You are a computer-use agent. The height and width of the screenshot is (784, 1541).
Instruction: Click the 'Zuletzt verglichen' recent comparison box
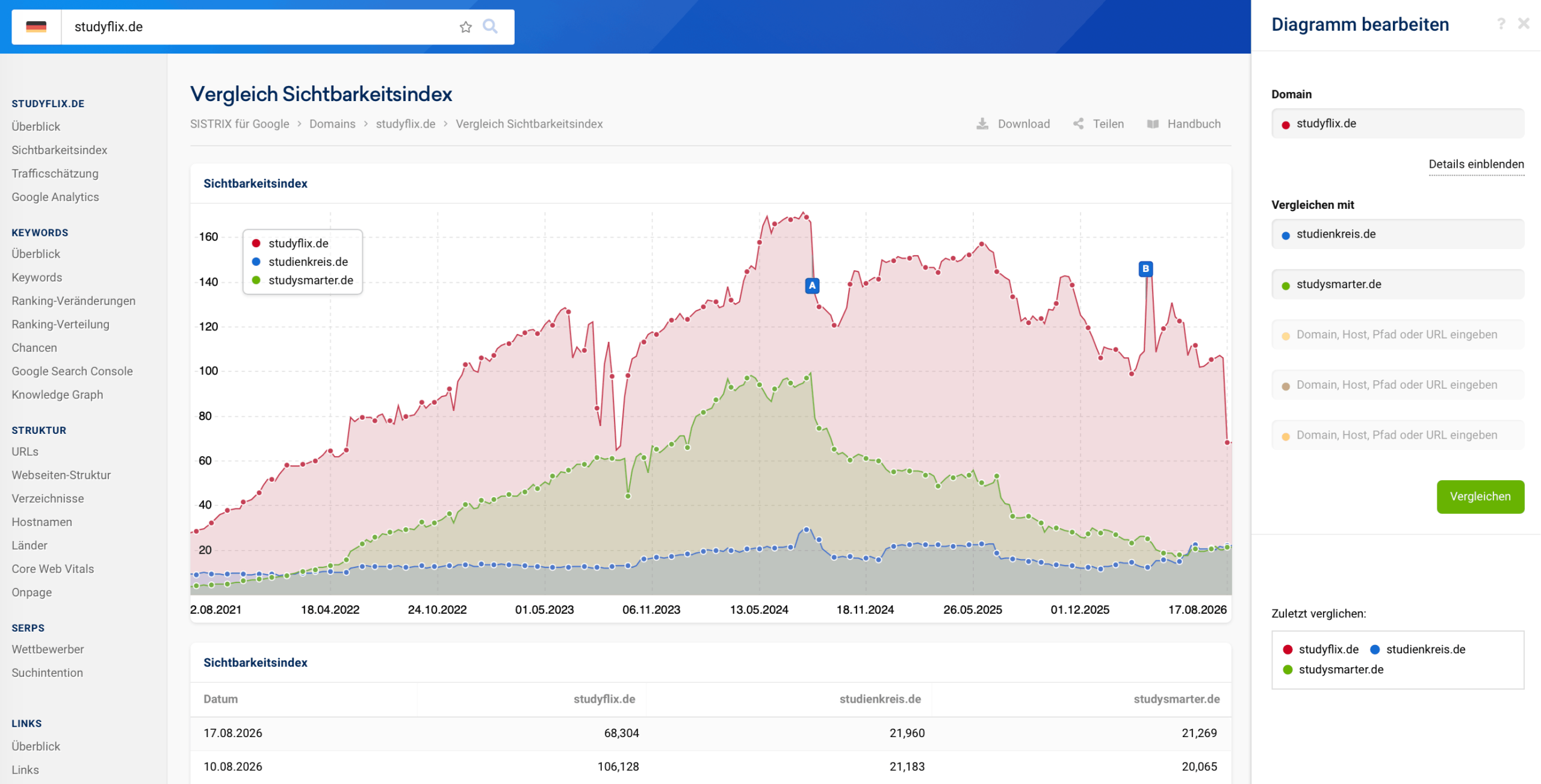pyautogui.click(x=1398, y=659)
